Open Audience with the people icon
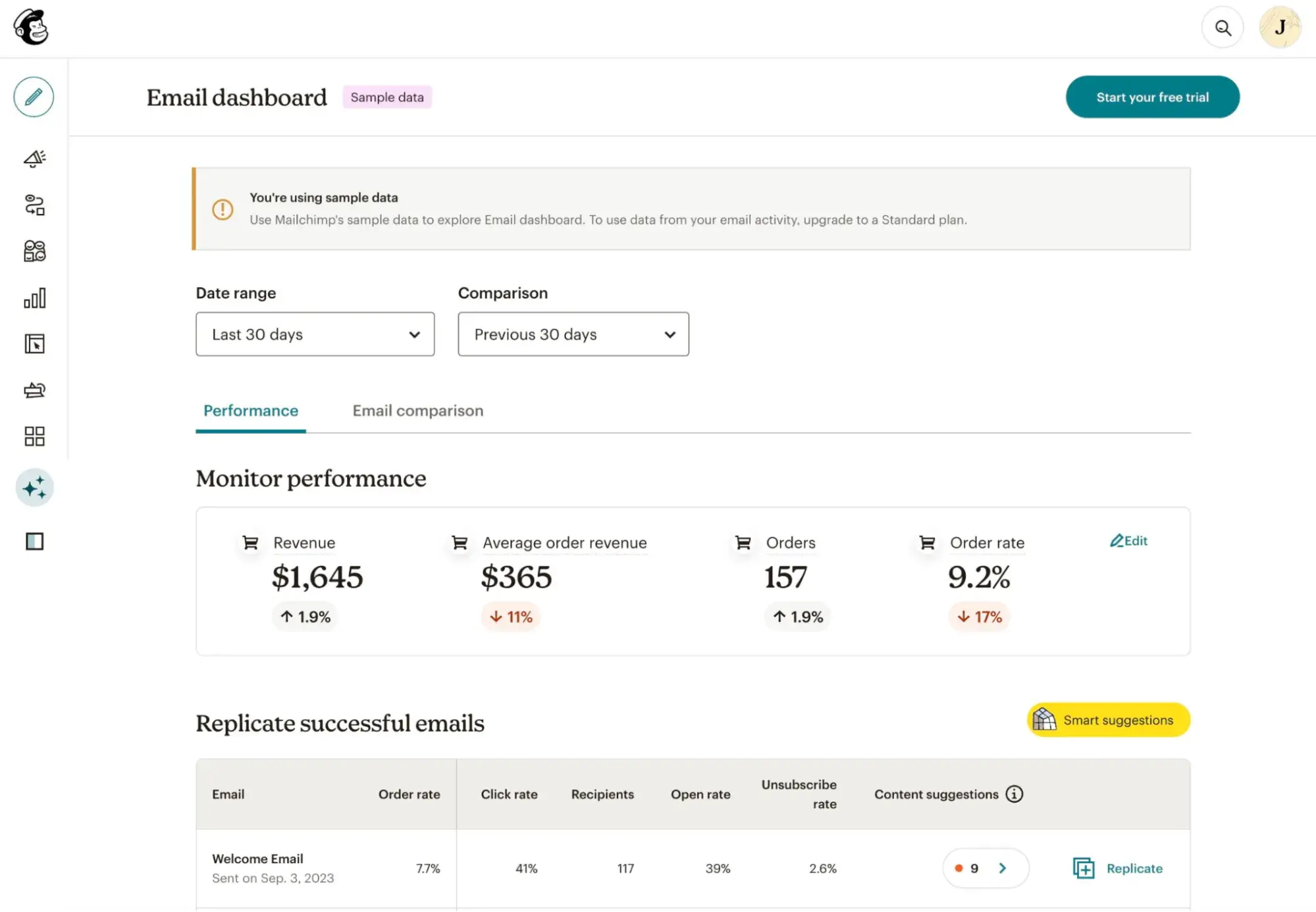The height and width of the screenshot is (912, 1316). click(x=34, y=251)
